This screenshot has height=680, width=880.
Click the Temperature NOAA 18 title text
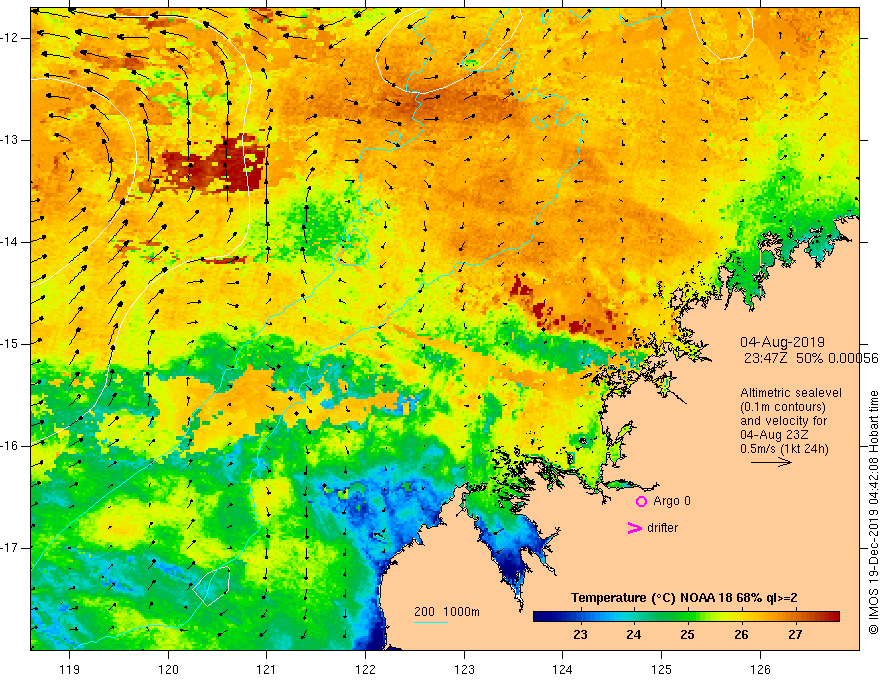click(684, 598)
